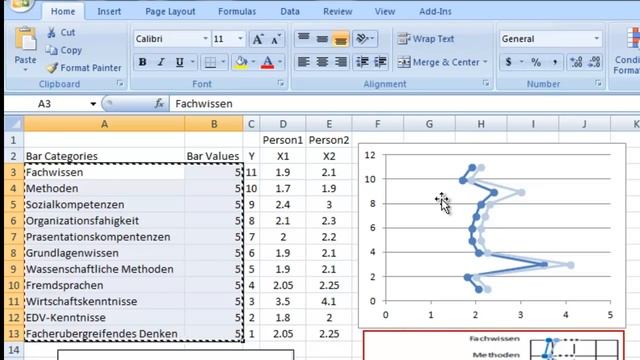Toggle italic formatting

tap(161, 62)
